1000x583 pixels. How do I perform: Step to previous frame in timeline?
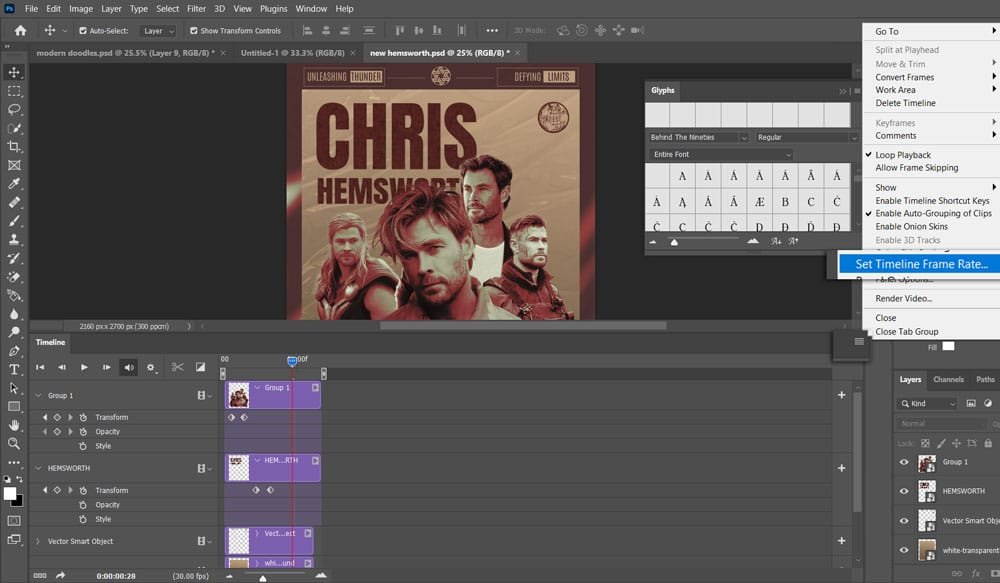[62, 367]
